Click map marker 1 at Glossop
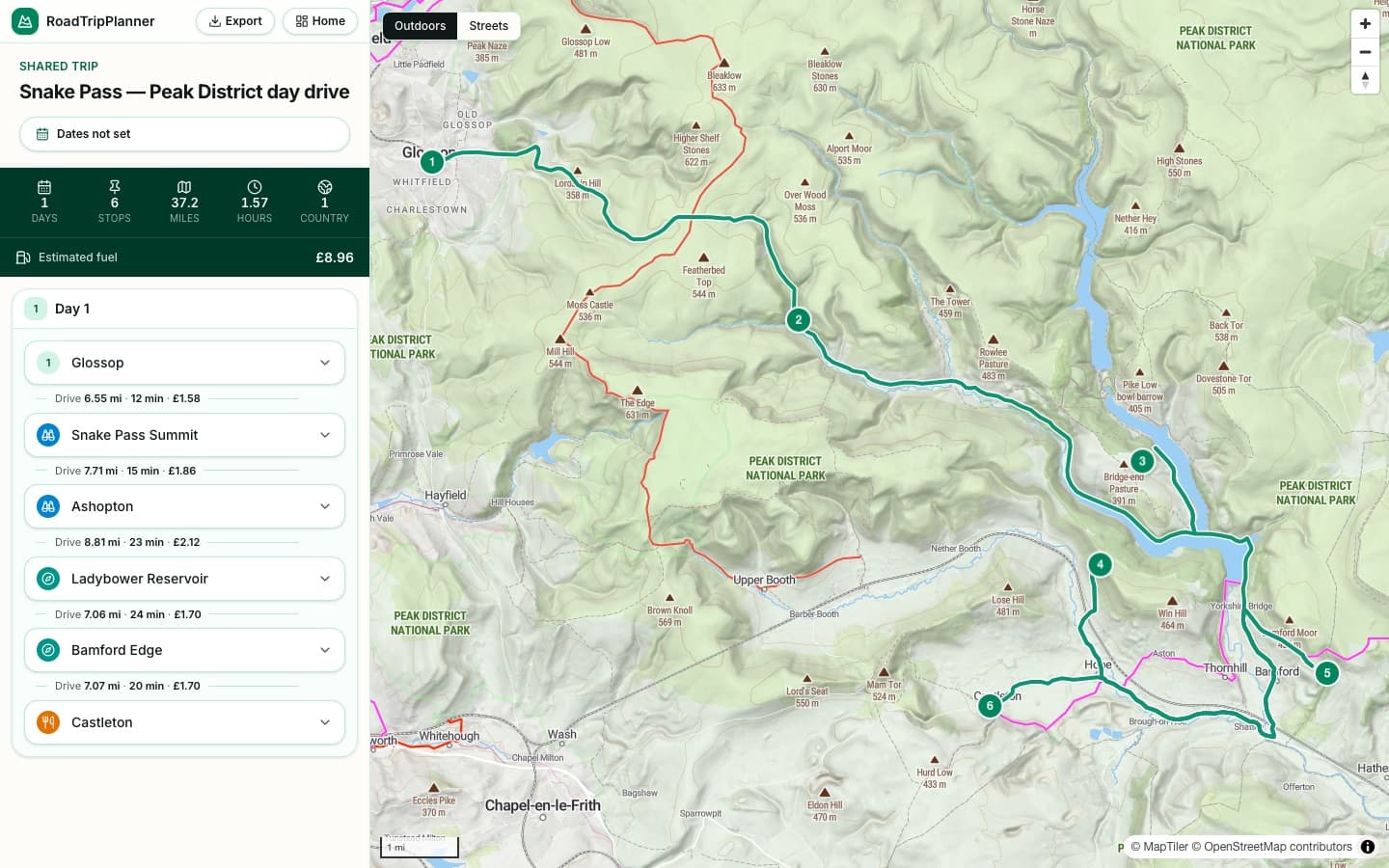The width and height of the screenshot is (1389, 868). tap(432, 162)
